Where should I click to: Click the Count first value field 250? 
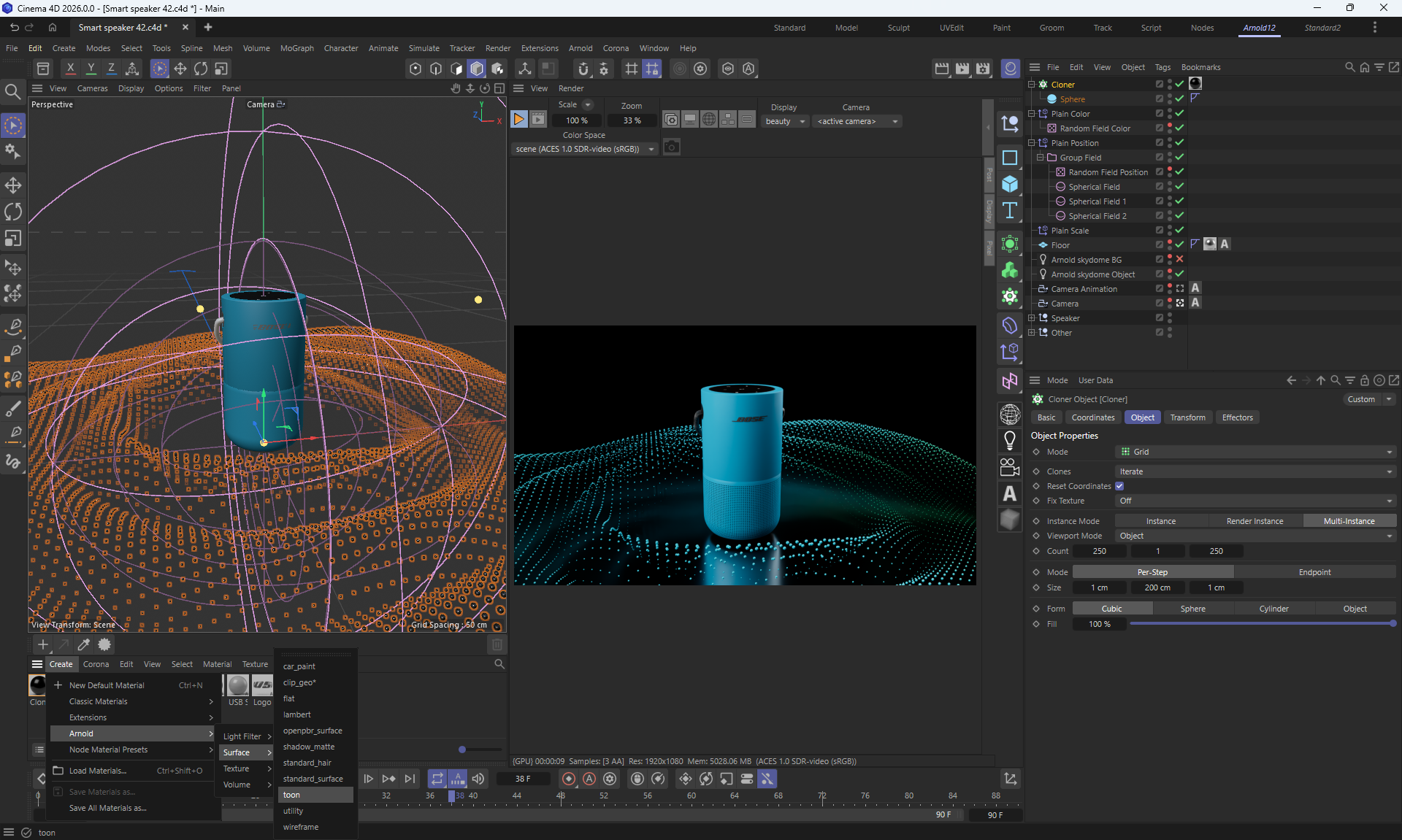pos(1099,551)
